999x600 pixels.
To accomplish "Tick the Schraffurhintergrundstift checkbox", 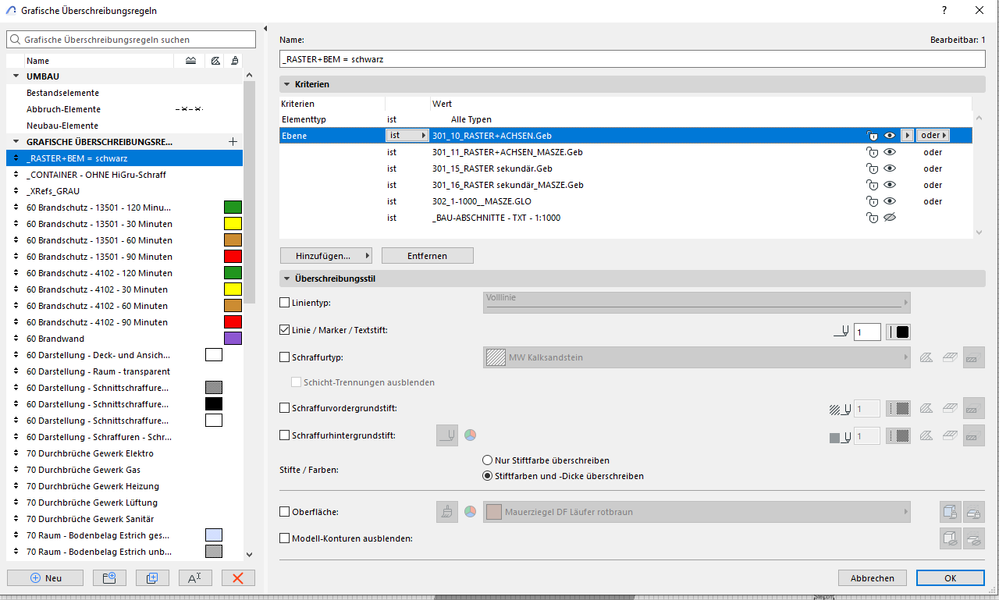I will coord(285,435).
